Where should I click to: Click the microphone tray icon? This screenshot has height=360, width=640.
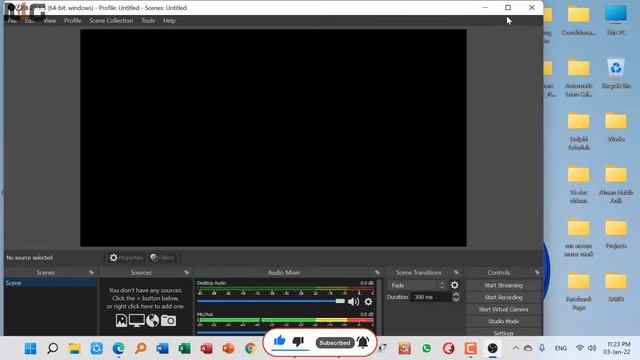click(542, 348)
